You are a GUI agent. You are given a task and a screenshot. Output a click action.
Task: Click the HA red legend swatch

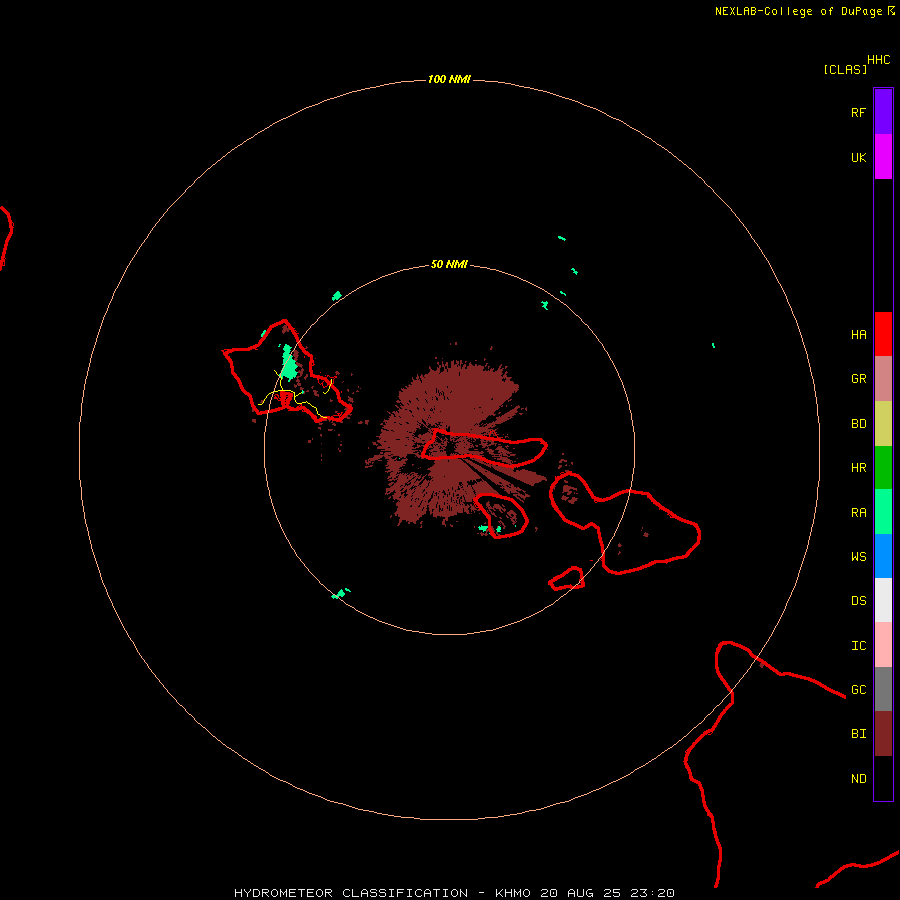click(883, 334)
